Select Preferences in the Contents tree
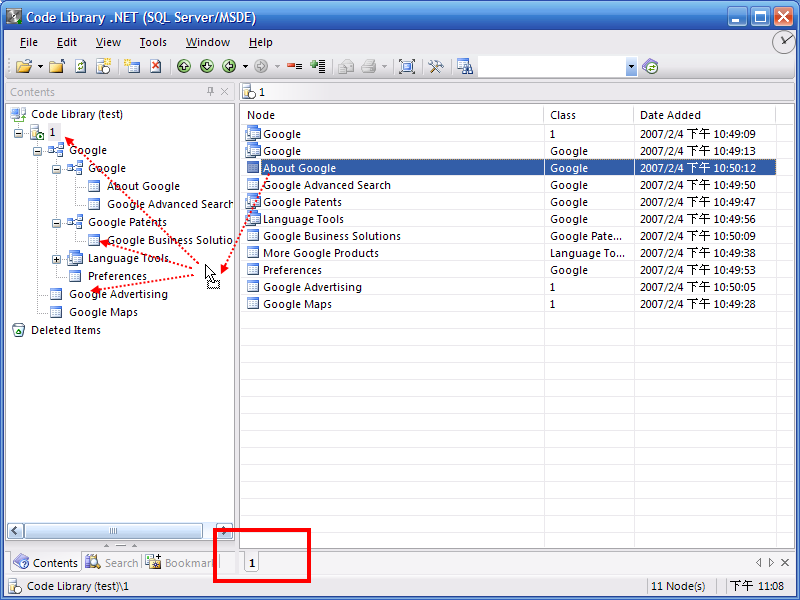The image size is (800, 600). 117,277
